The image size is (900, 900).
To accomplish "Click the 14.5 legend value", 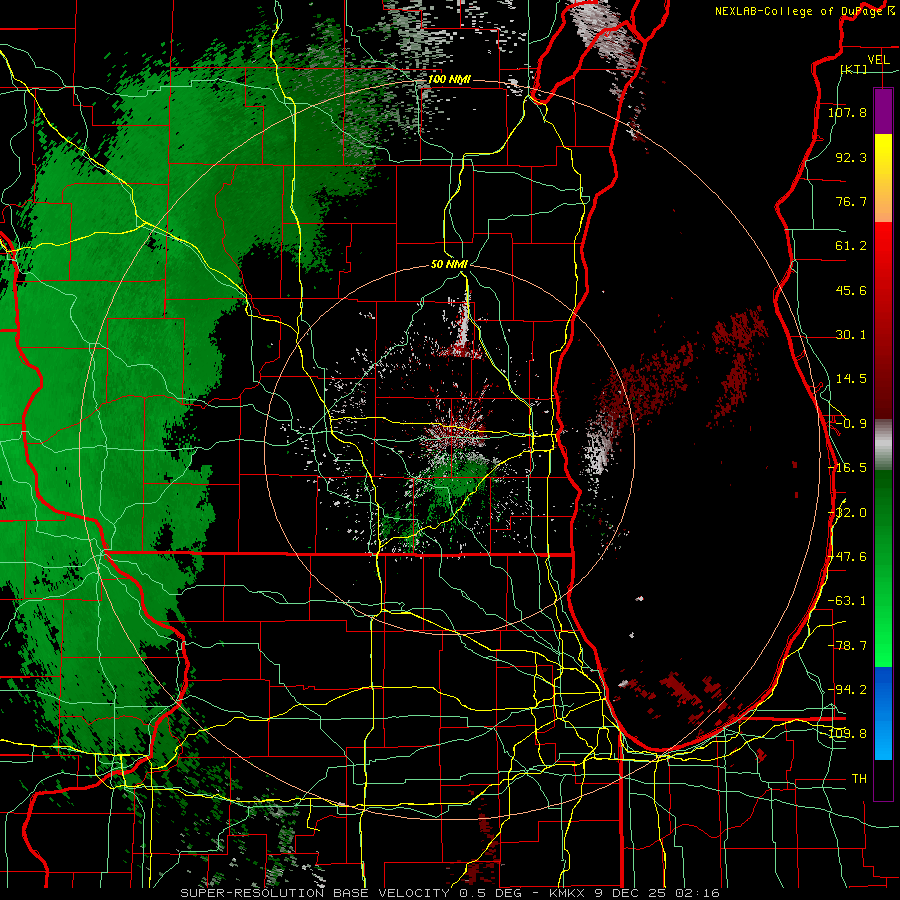I will click(851, 379).
